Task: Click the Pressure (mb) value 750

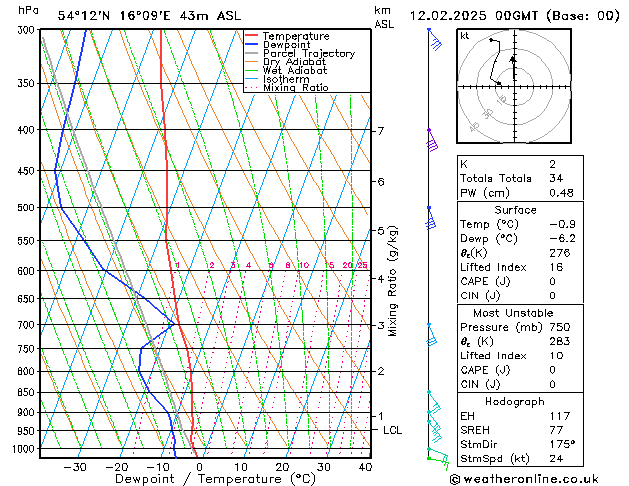Action: pos(560,327)
